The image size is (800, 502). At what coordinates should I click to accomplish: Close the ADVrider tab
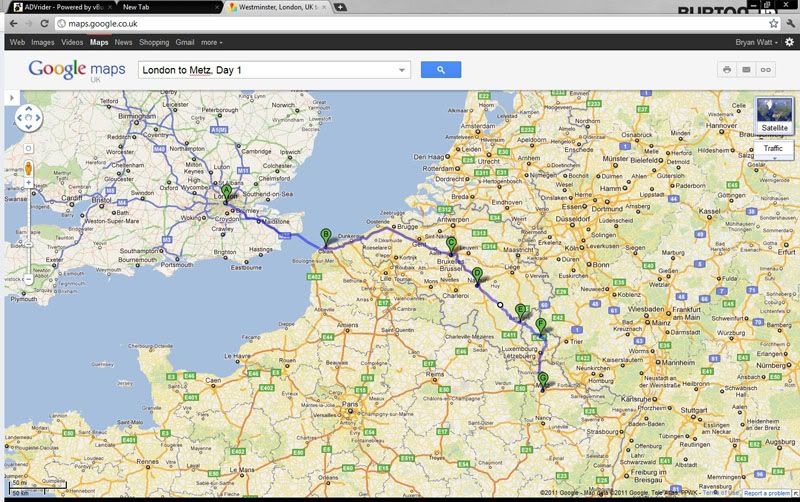(x=110, y=8)
